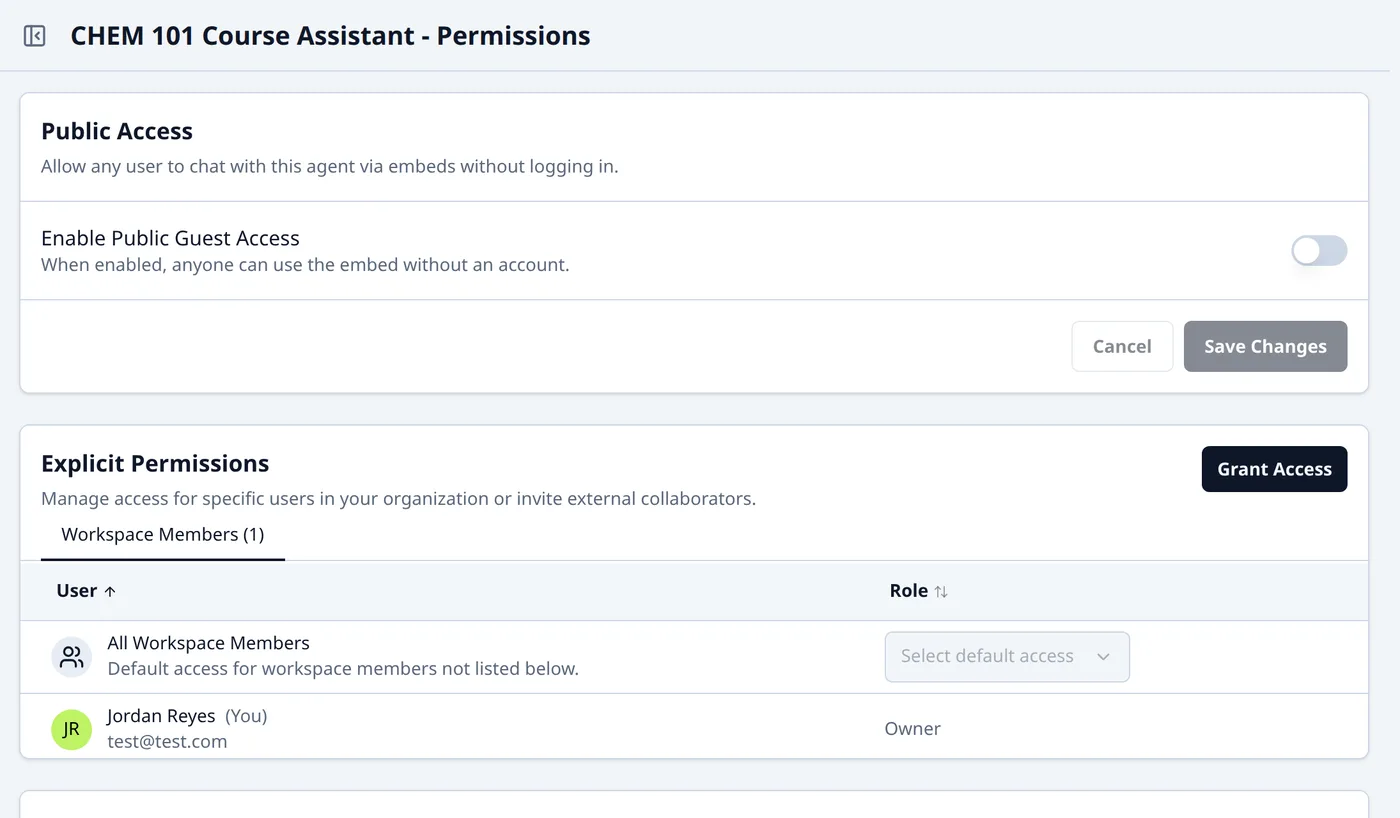The height and width of the screenshot is (818, 1400).
Task: Click the Cancel button
Action: pos(1122,346)
